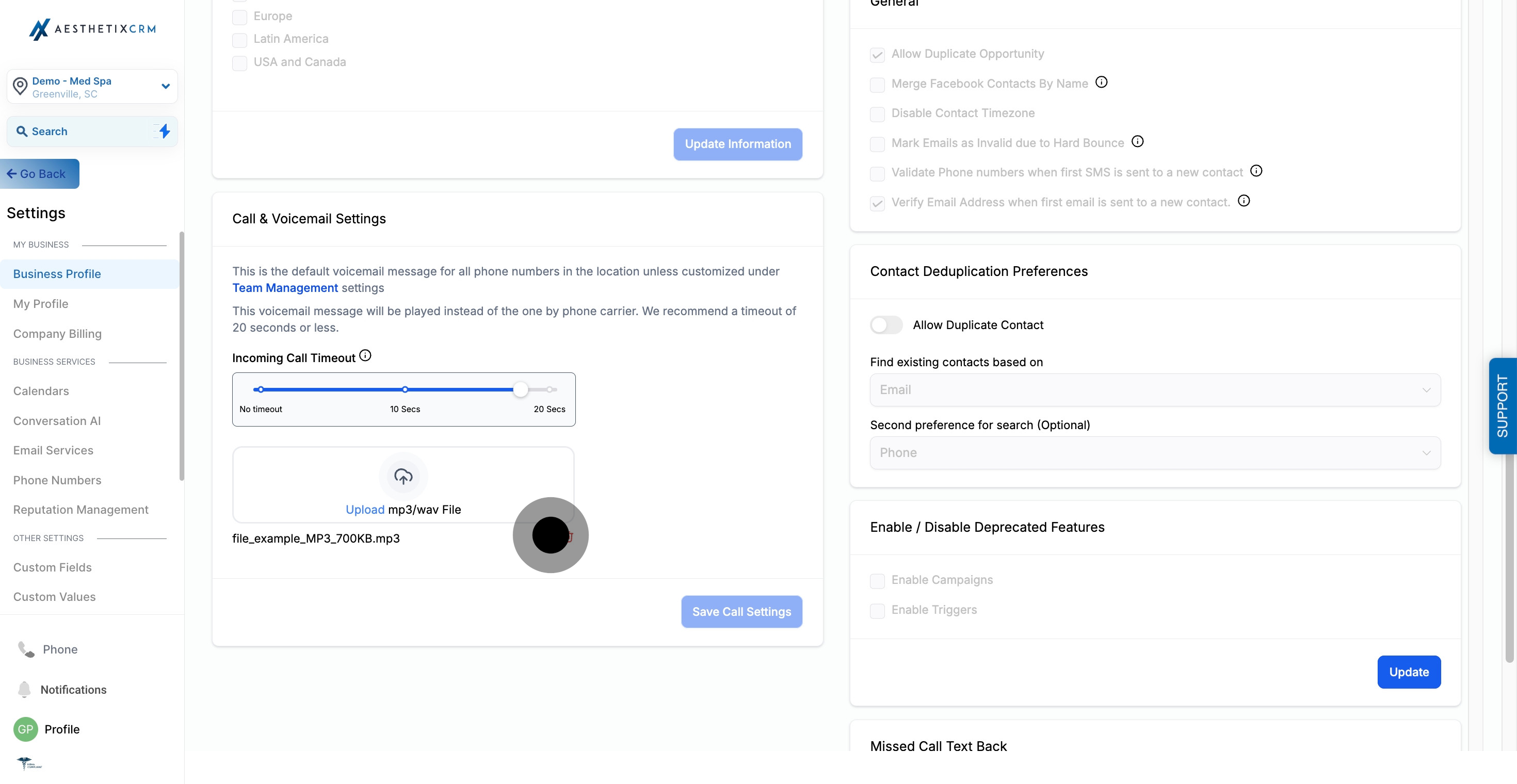Click the Save Call Settings button
This screenshot has width=1517, height=784.
(x=741, y=612)
